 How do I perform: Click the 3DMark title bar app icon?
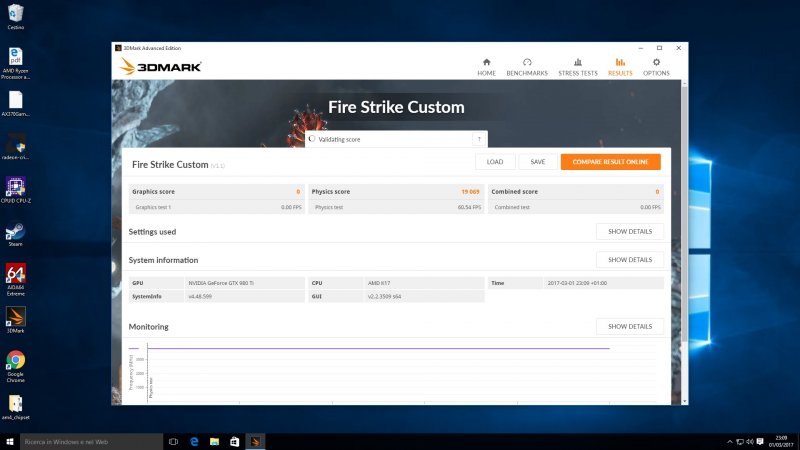118,48
